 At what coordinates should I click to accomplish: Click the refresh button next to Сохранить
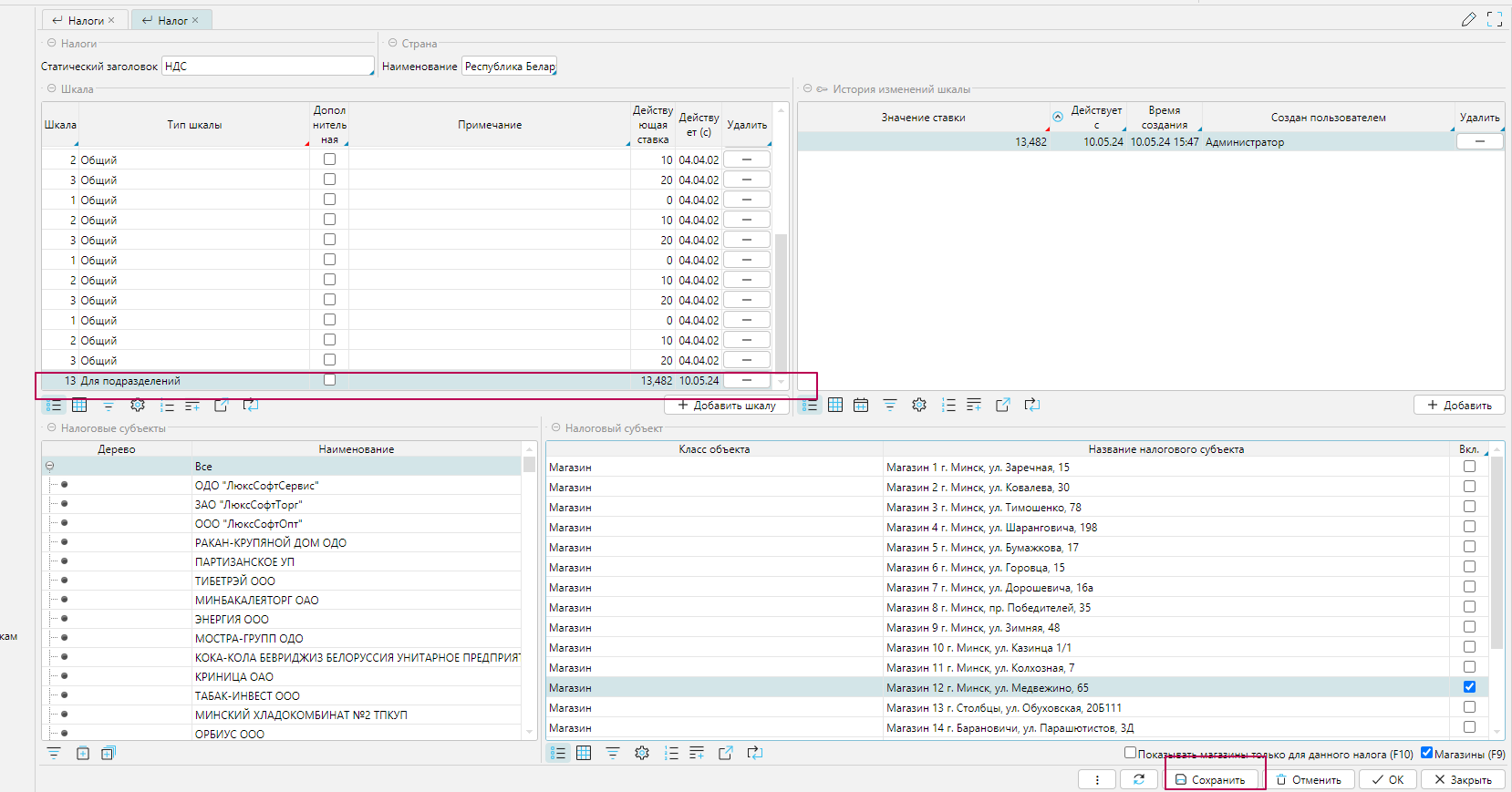point(1139,779)
